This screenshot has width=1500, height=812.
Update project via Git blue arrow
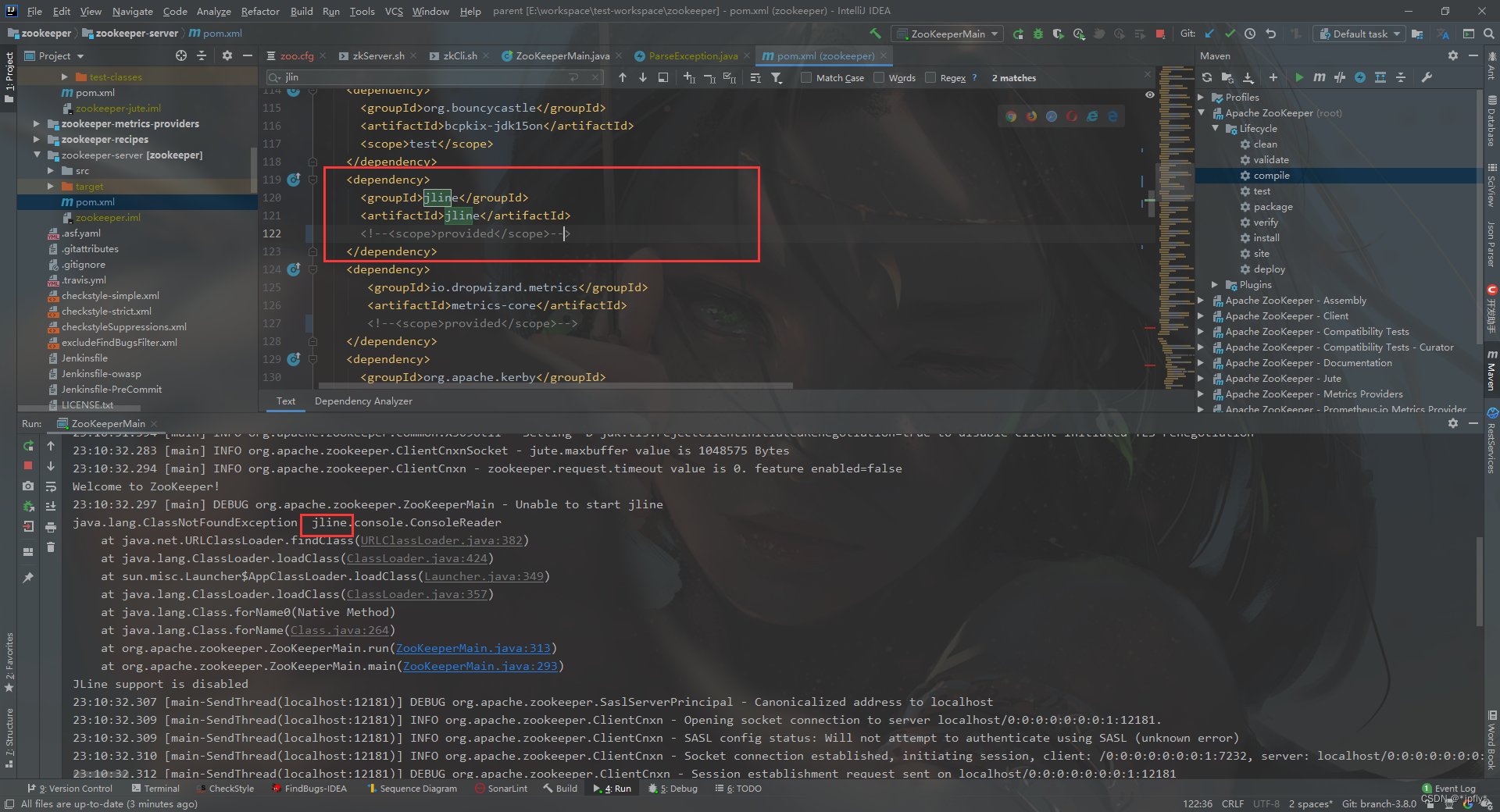pos(1209,34)
